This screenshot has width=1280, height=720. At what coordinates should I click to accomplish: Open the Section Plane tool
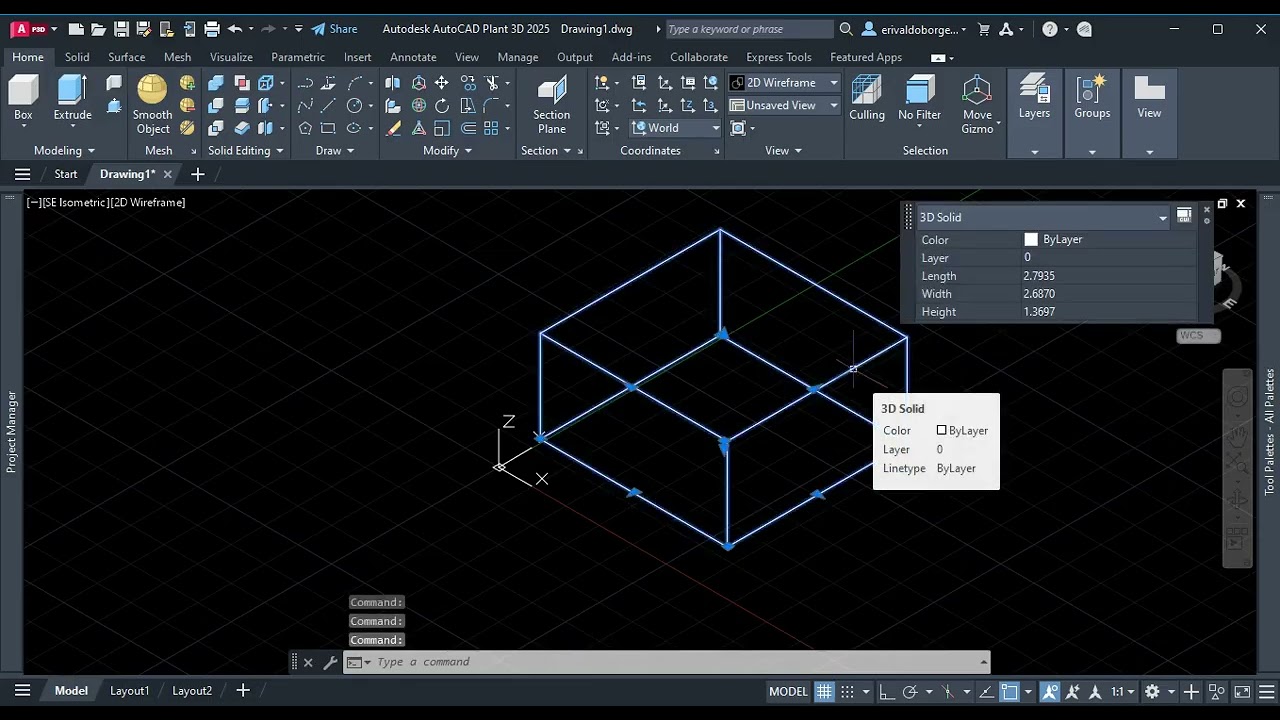pyautogui.click(x=551, y=105)
